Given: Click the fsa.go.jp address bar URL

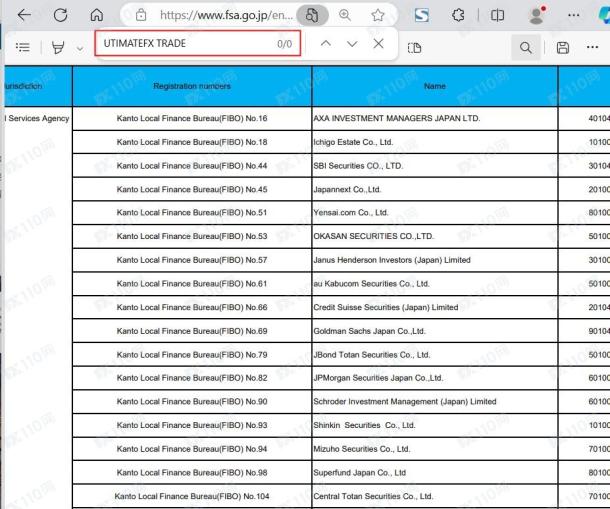Looking at the screenshot, I should click(226, 15).
